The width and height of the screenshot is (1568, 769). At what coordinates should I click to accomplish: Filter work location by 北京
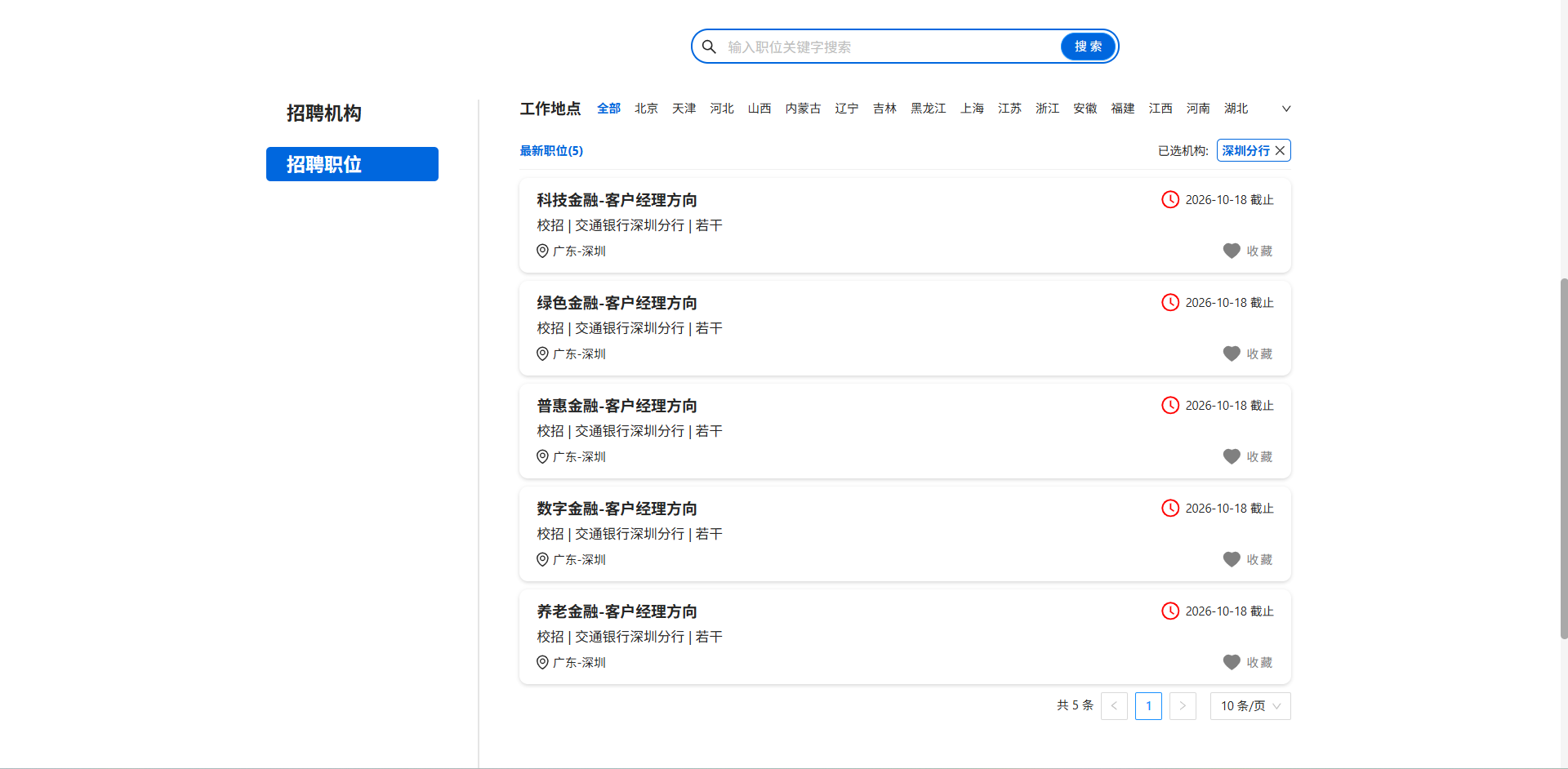coord(646,109)
